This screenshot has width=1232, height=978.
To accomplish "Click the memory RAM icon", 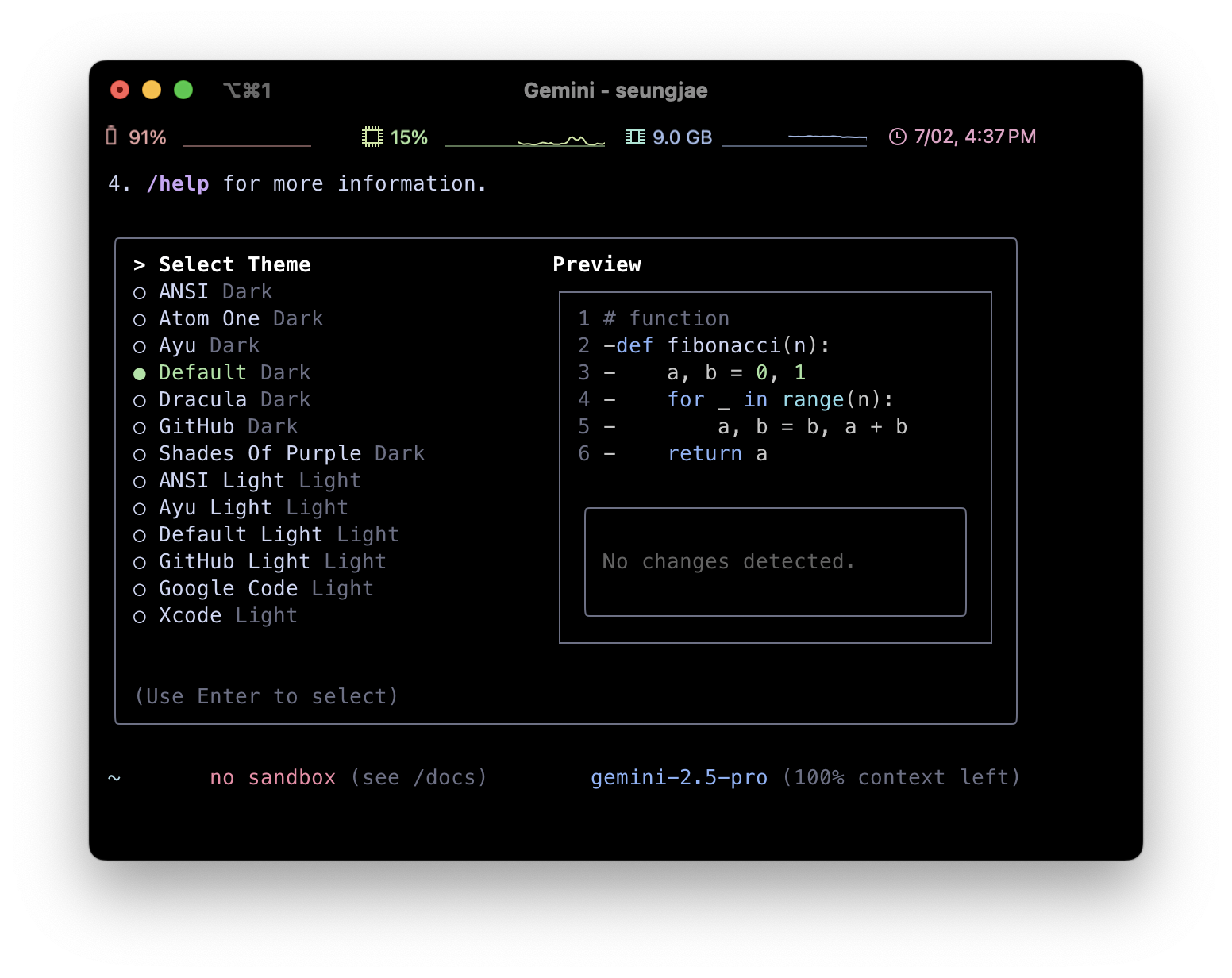I will 634,137.
